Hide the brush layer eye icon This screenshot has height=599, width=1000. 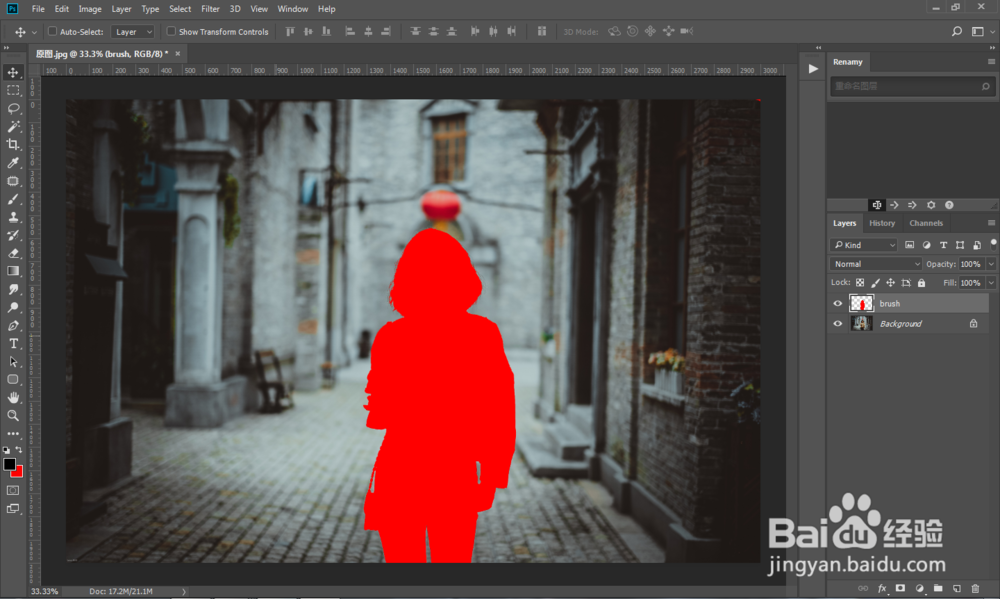pyautogui.click(x=837, y=304)
